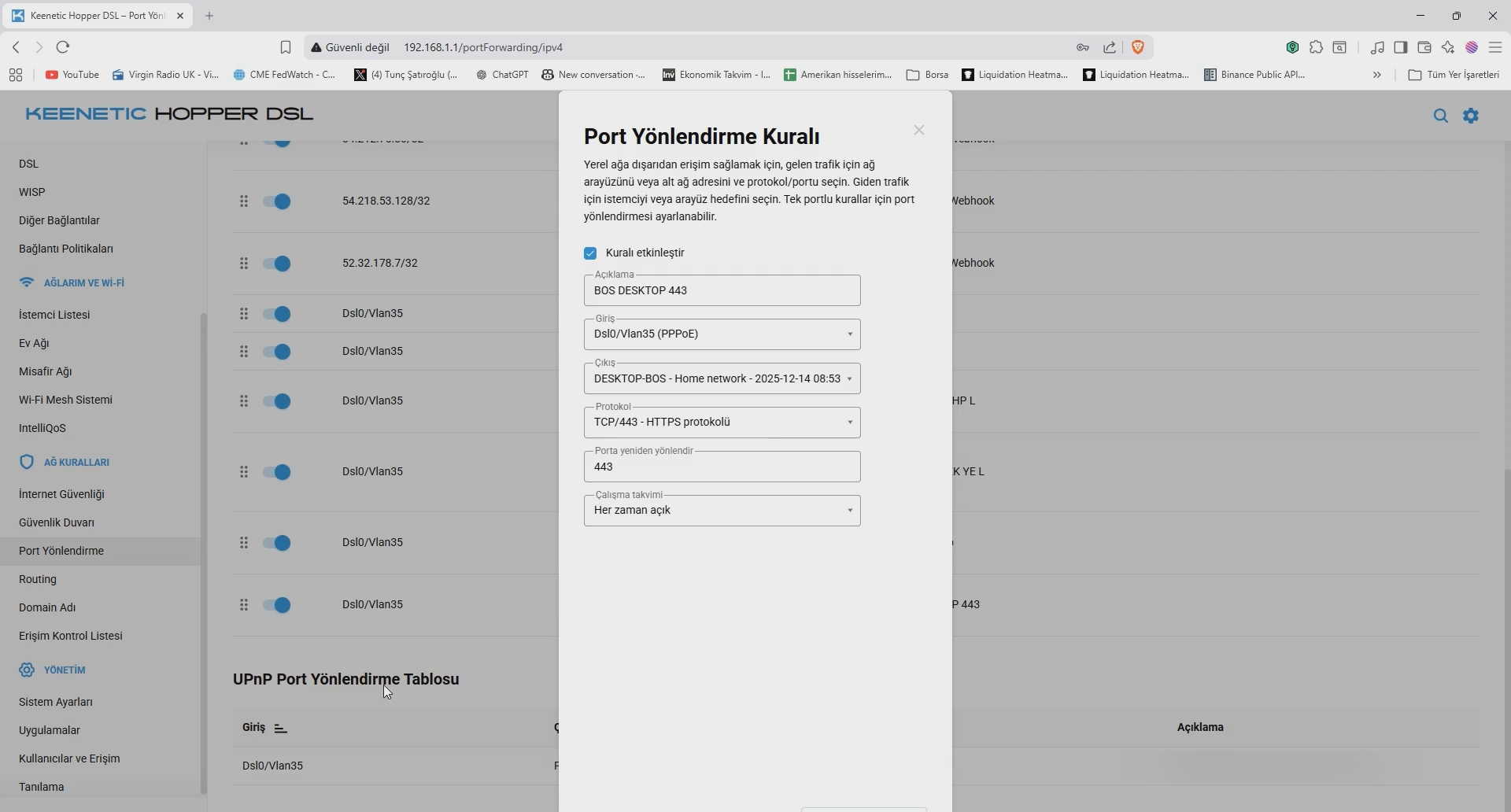Sort the UPnP table by Giriş

[264, 728]
